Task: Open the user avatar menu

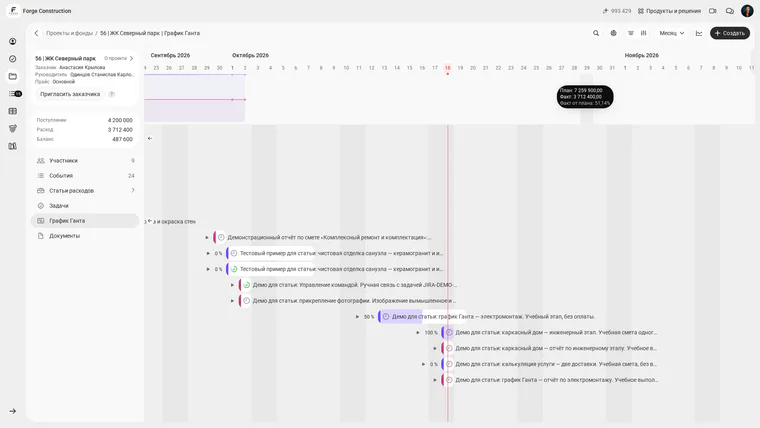Action: click(747, 11)
